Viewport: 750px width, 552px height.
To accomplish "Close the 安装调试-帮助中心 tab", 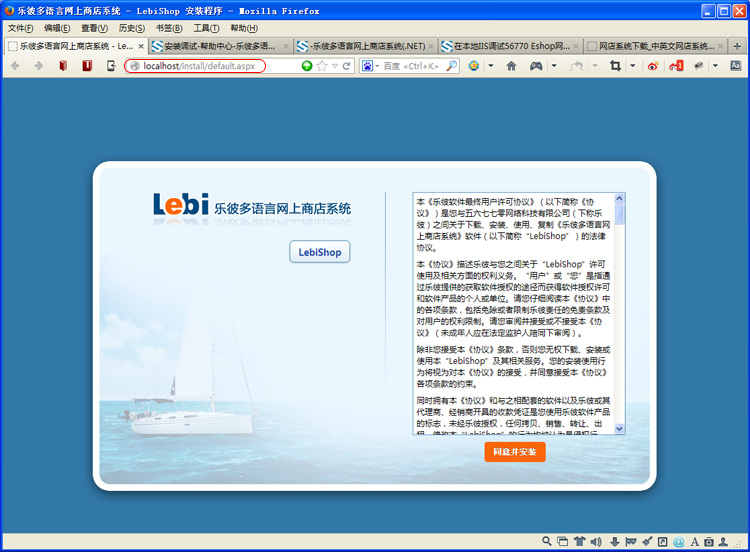I will 286,46.
